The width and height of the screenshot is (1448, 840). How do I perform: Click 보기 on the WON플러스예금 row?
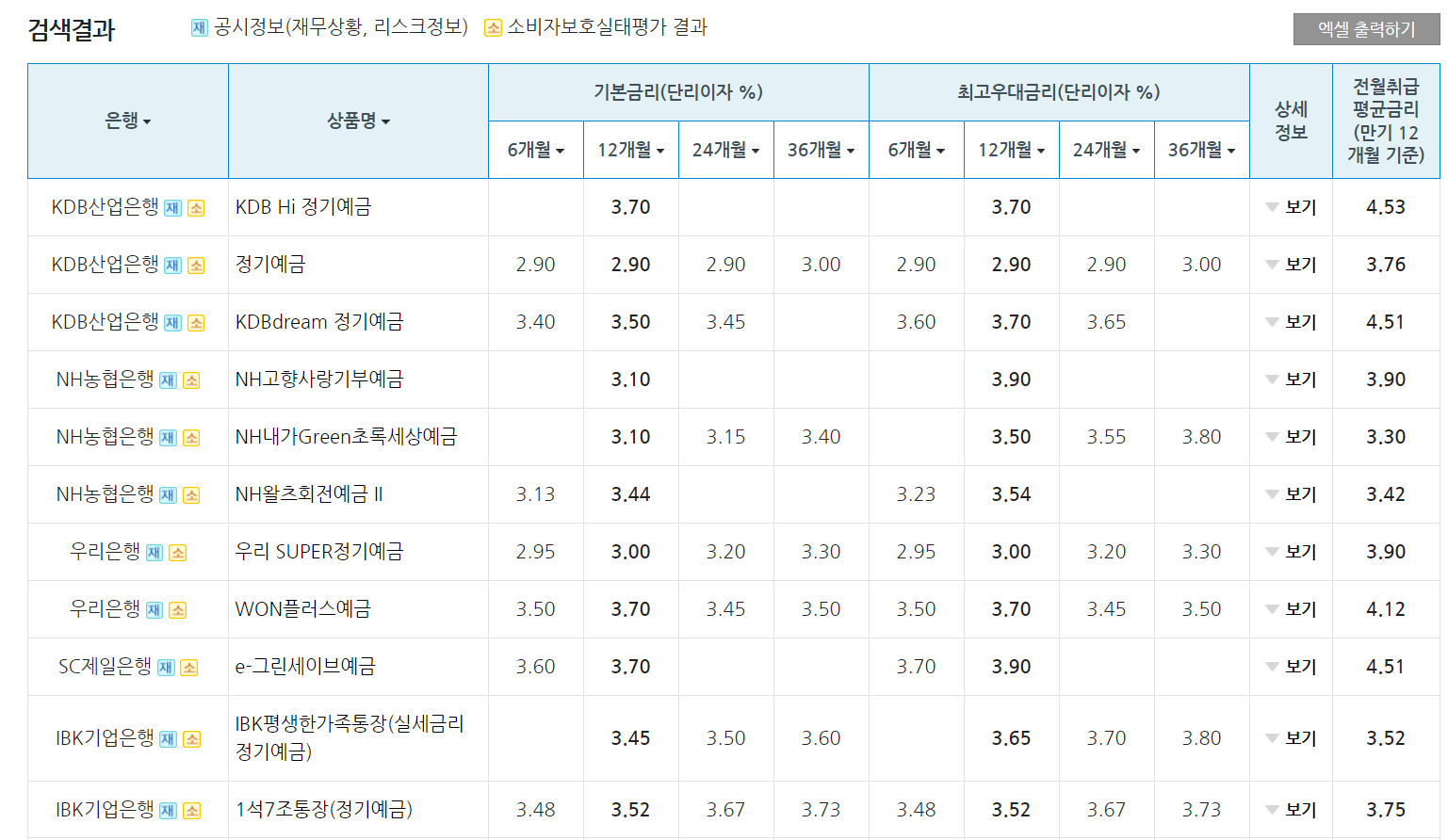1292,608
